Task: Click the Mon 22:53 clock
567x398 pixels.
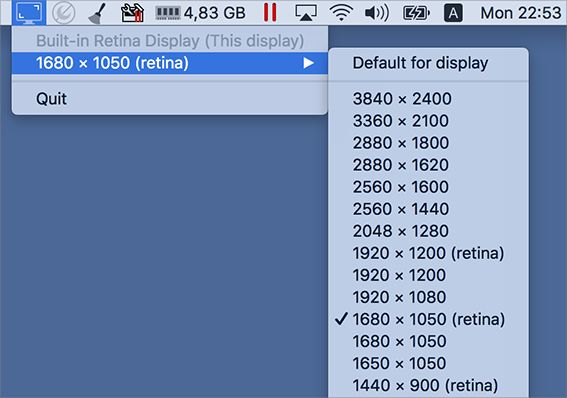Action: coord(520,13)
